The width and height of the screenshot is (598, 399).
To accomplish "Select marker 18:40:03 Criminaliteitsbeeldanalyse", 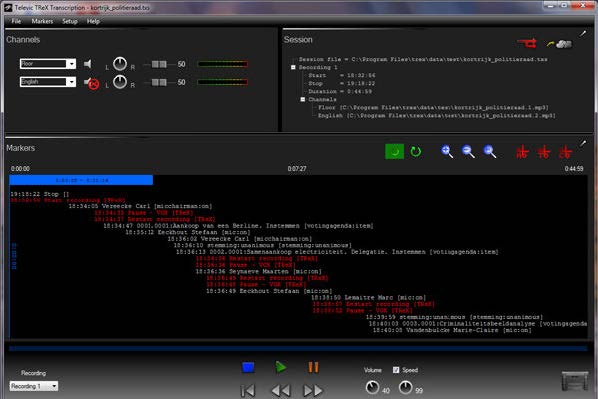I will pos(478,323).
